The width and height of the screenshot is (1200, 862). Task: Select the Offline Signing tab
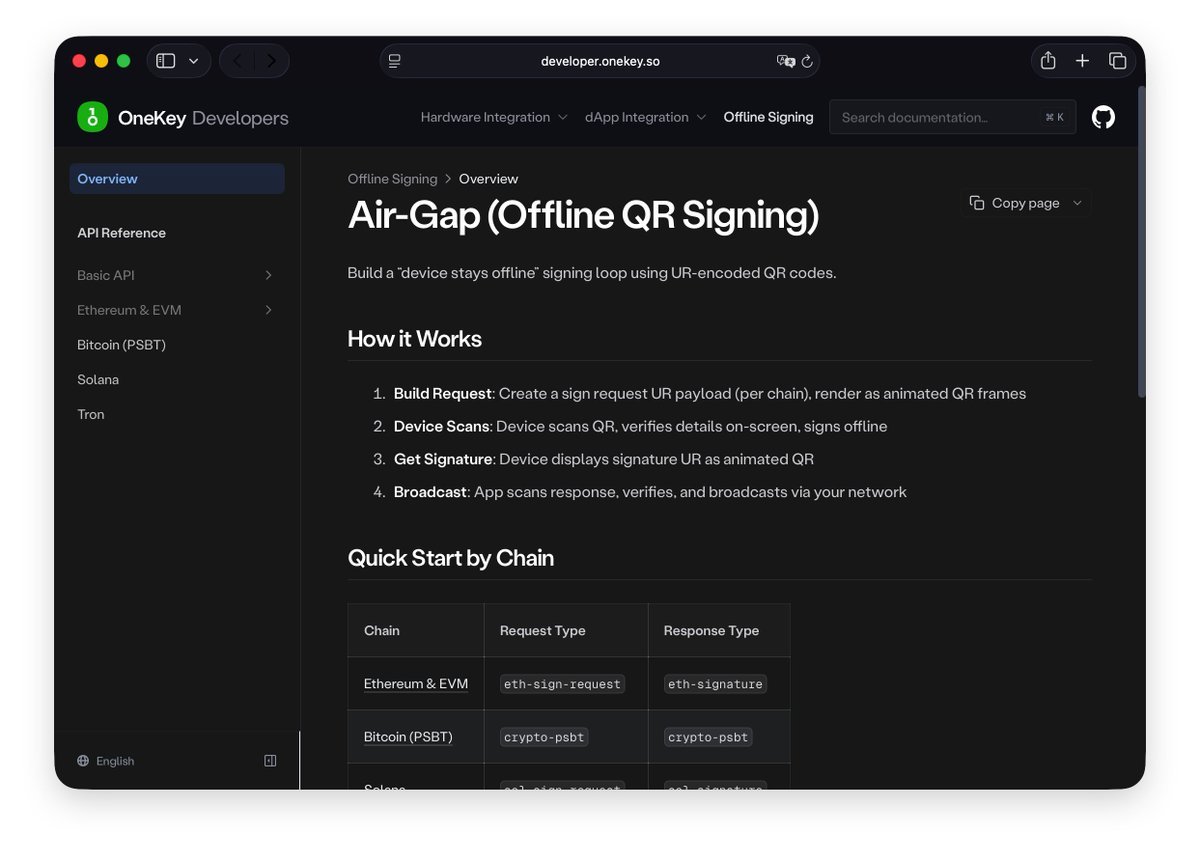(x=768, y=117)
